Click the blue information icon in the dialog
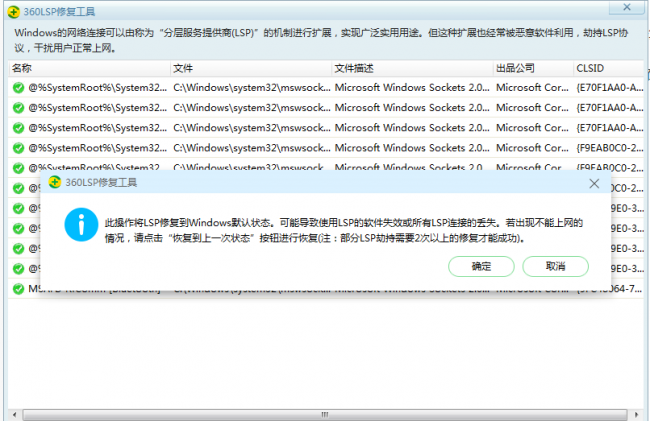Viewport: 650px width, 421px height. (x=81, y=225)
